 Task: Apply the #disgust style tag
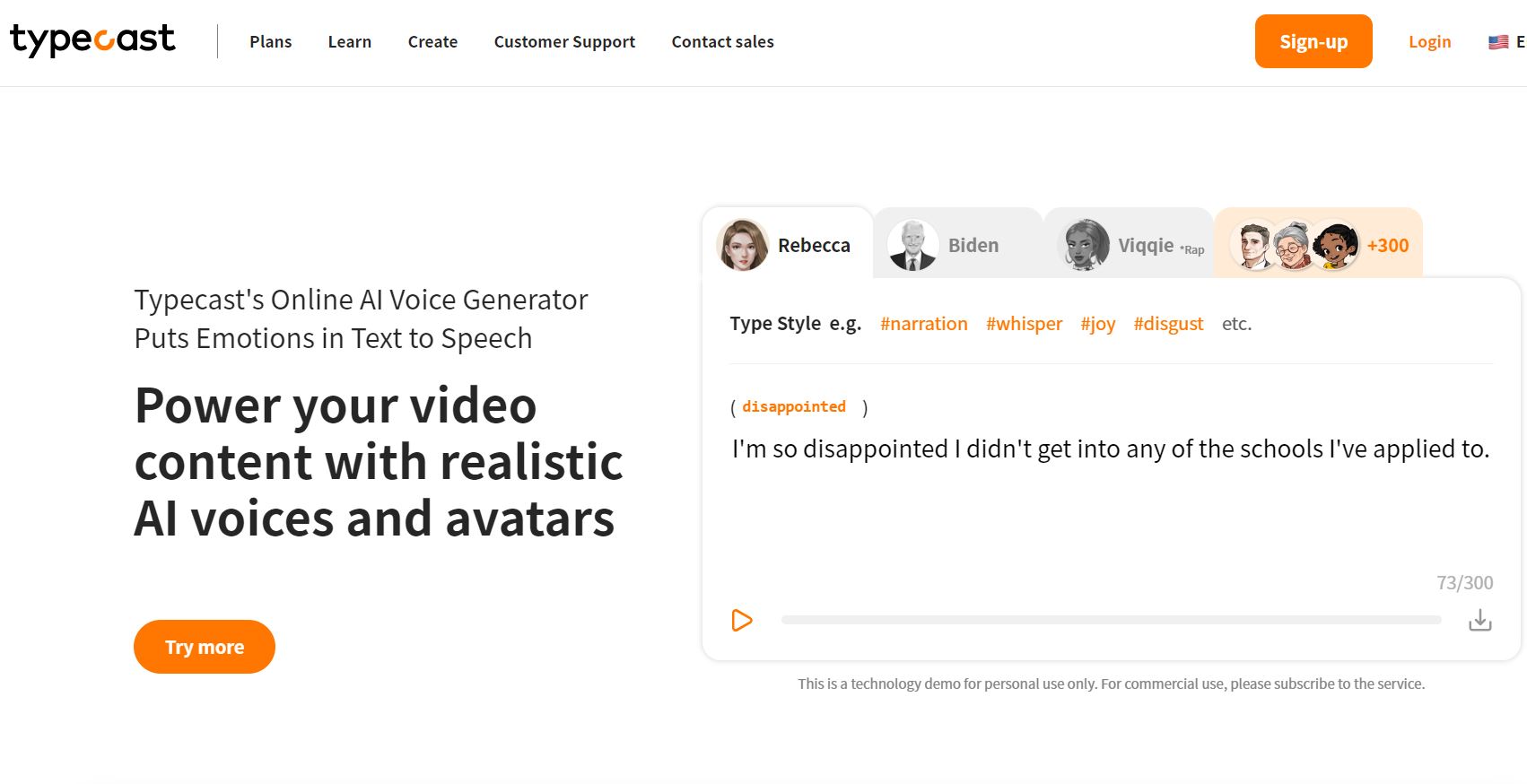(1168, 325)
